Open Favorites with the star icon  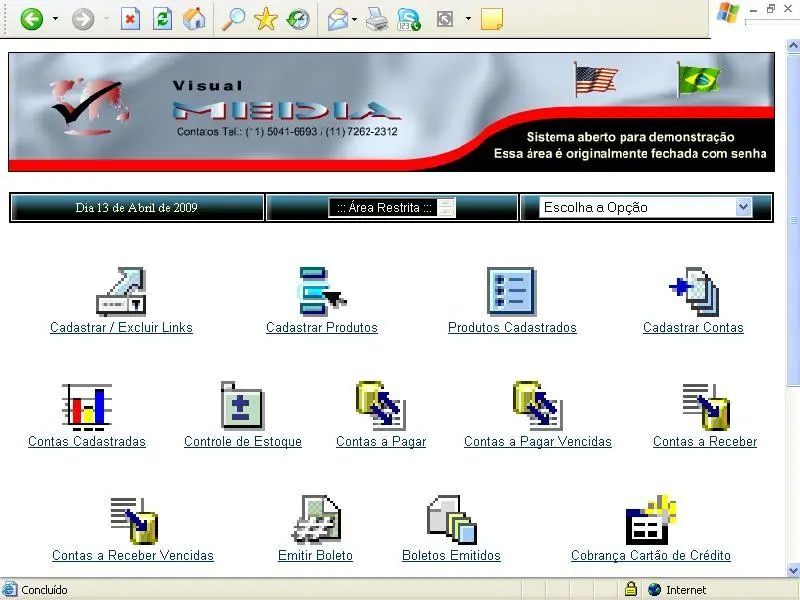coord(266,19)
